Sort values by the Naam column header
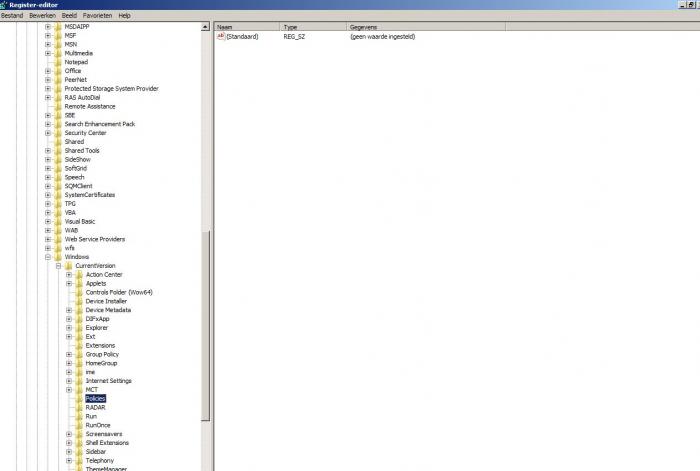The image size is (700, 471). (247, 27)
